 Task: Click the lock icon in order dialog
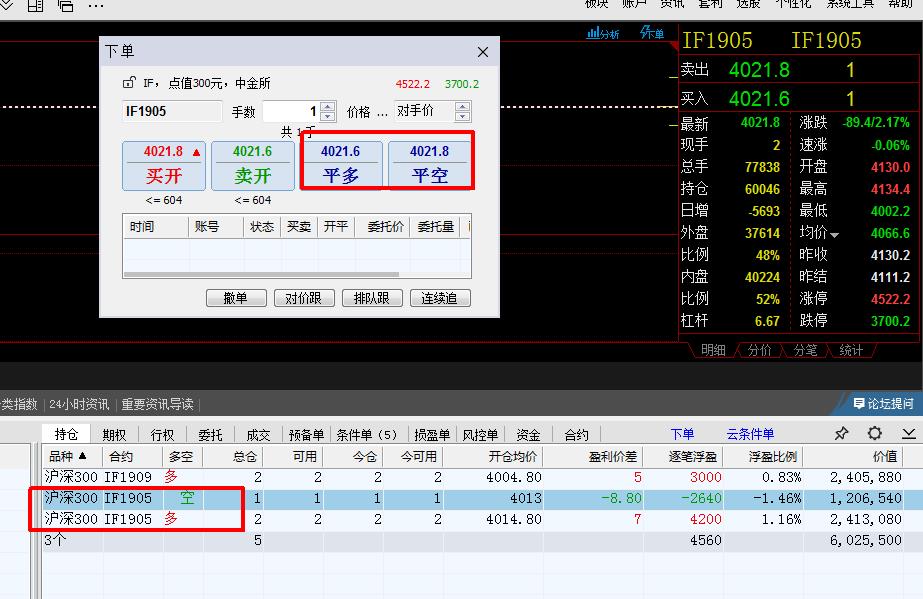click(x=128, y=83)
